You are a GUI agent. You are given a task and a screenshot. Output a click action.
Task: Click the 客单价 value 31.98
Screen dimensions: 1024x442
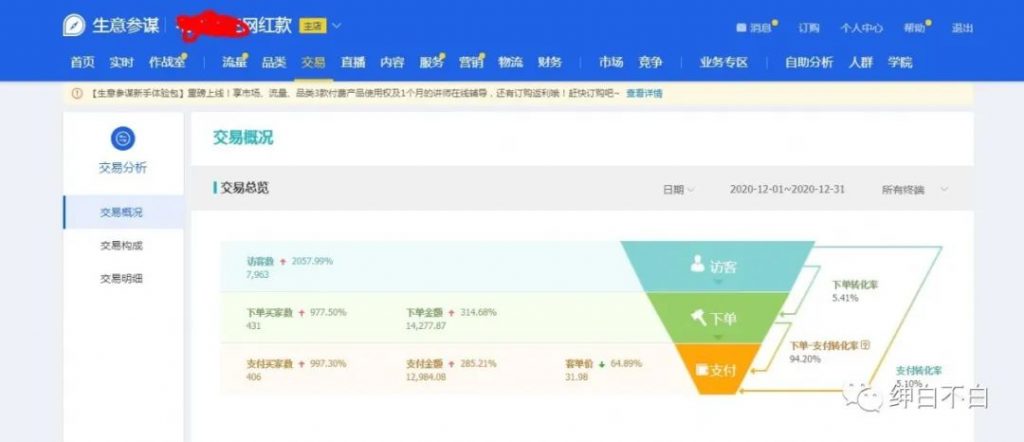(577, 377)
